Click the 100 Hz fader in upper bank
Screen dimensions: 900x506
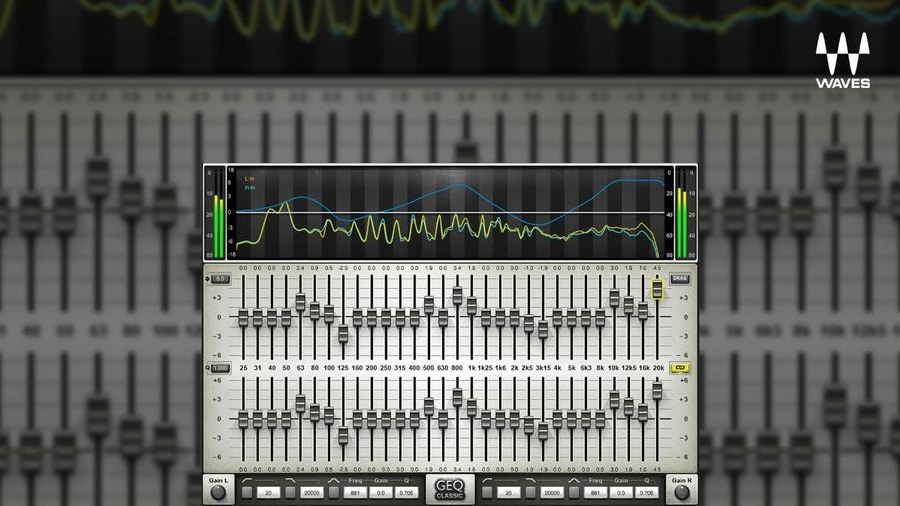(x=329, y=314)
